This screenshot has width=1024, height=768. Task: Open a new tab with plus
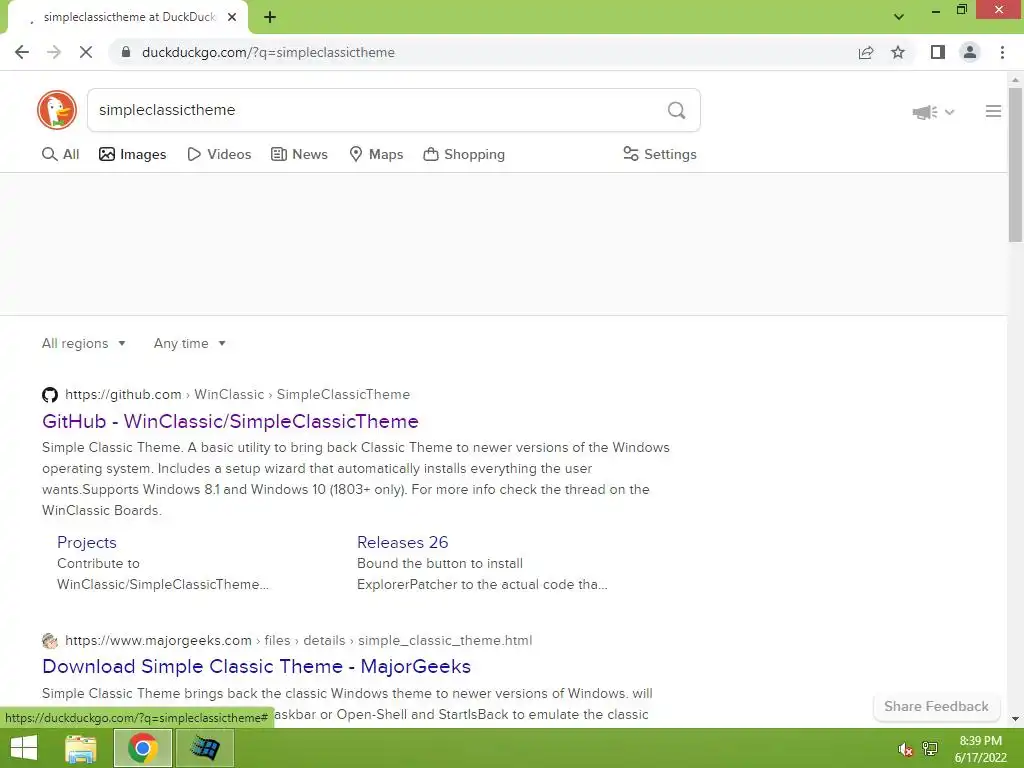[270, 17]
